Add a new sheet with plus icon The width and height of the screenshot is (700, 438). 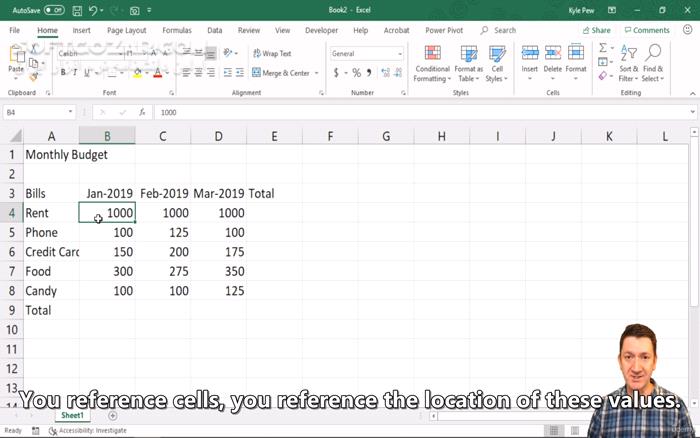pyautogui.click(x=112, y=416)
